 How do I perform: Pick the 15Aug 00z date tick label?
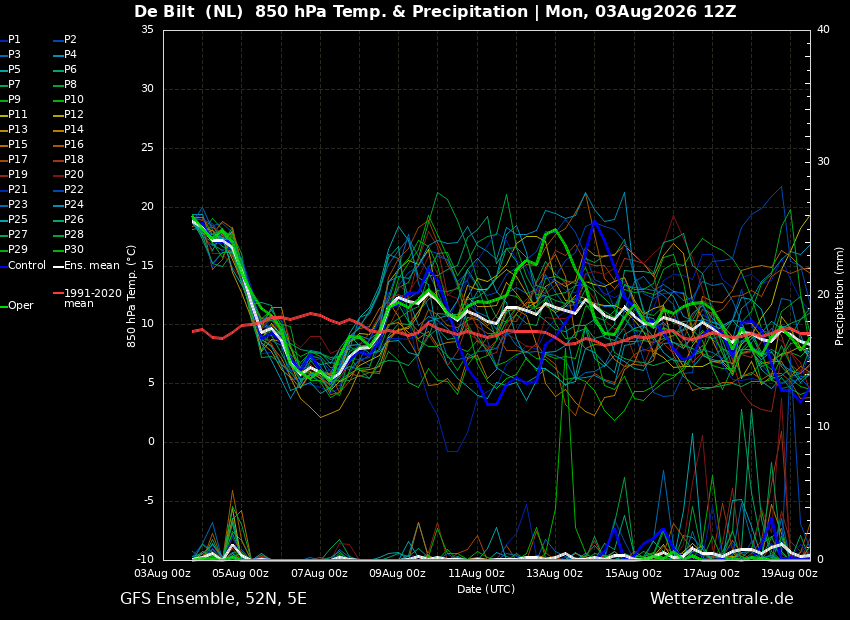coord(633,573)
